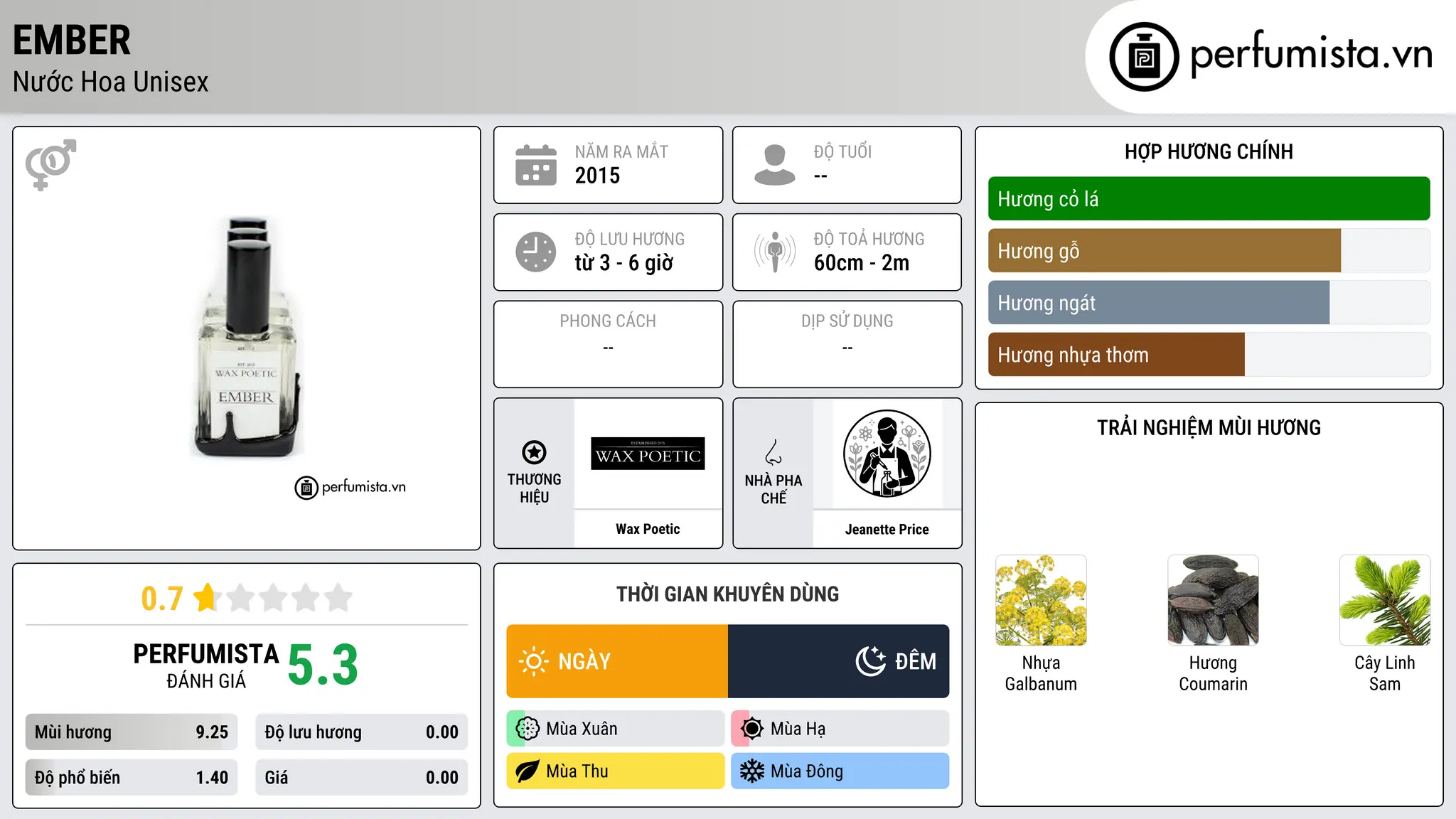This screenshot has height=819, width=1456.
Task: Click the Độ phổ biến score 1.40 row
Action: coord(132,778)
